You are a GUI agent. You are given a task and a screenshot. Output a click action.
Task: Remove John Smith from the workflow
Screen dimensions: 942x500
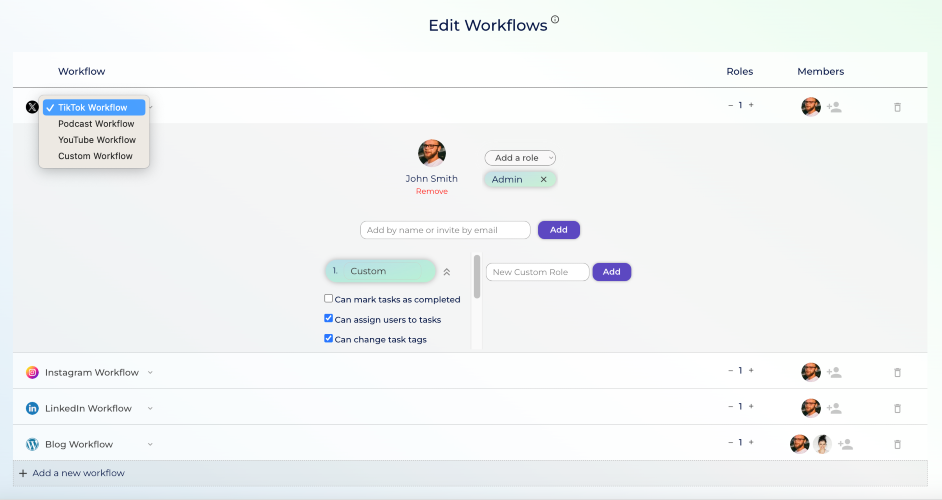click(x=432, y=192)
